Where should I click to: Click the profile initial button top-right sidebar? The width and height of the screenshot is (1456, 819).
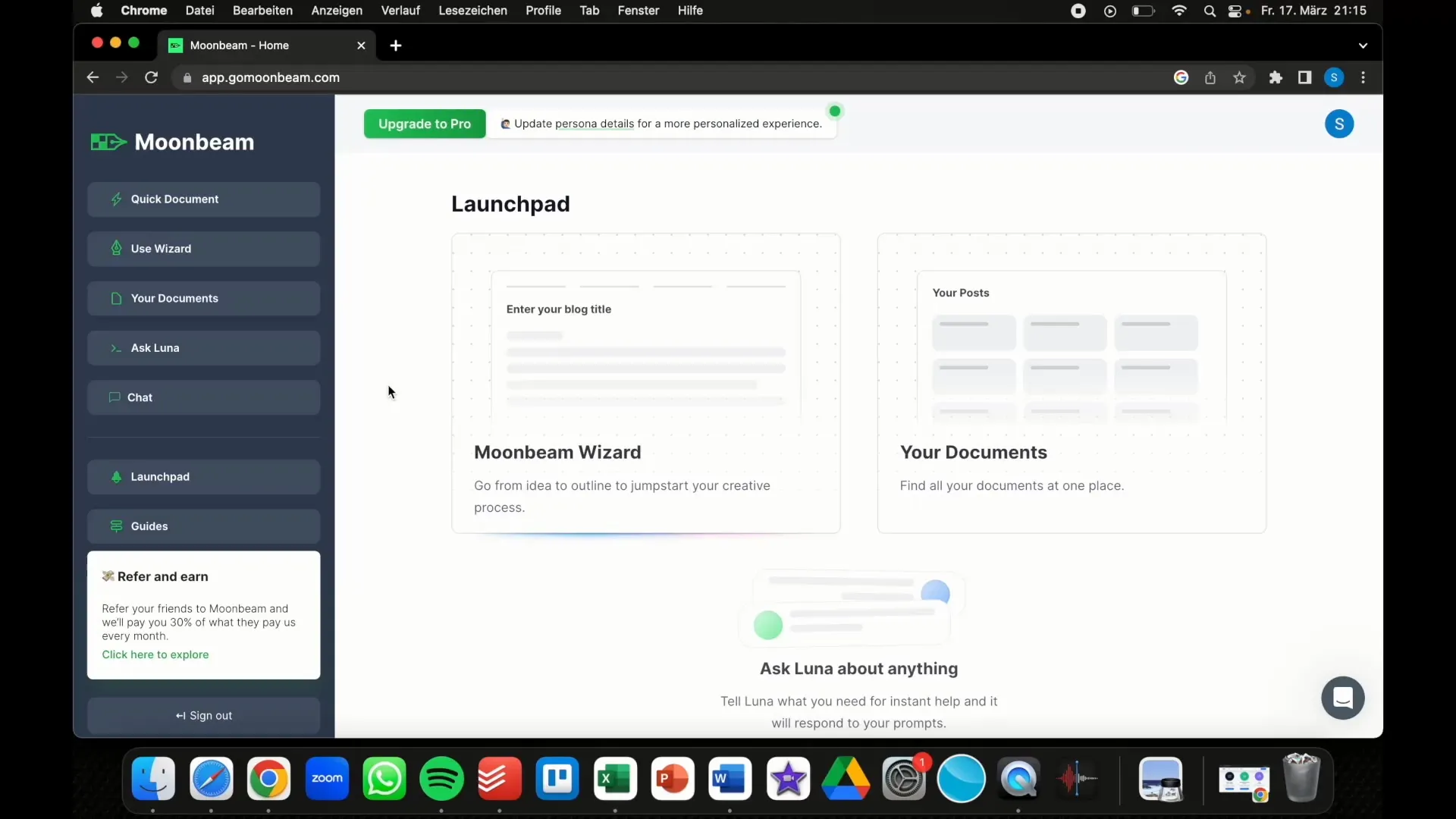coord(1339,124)
